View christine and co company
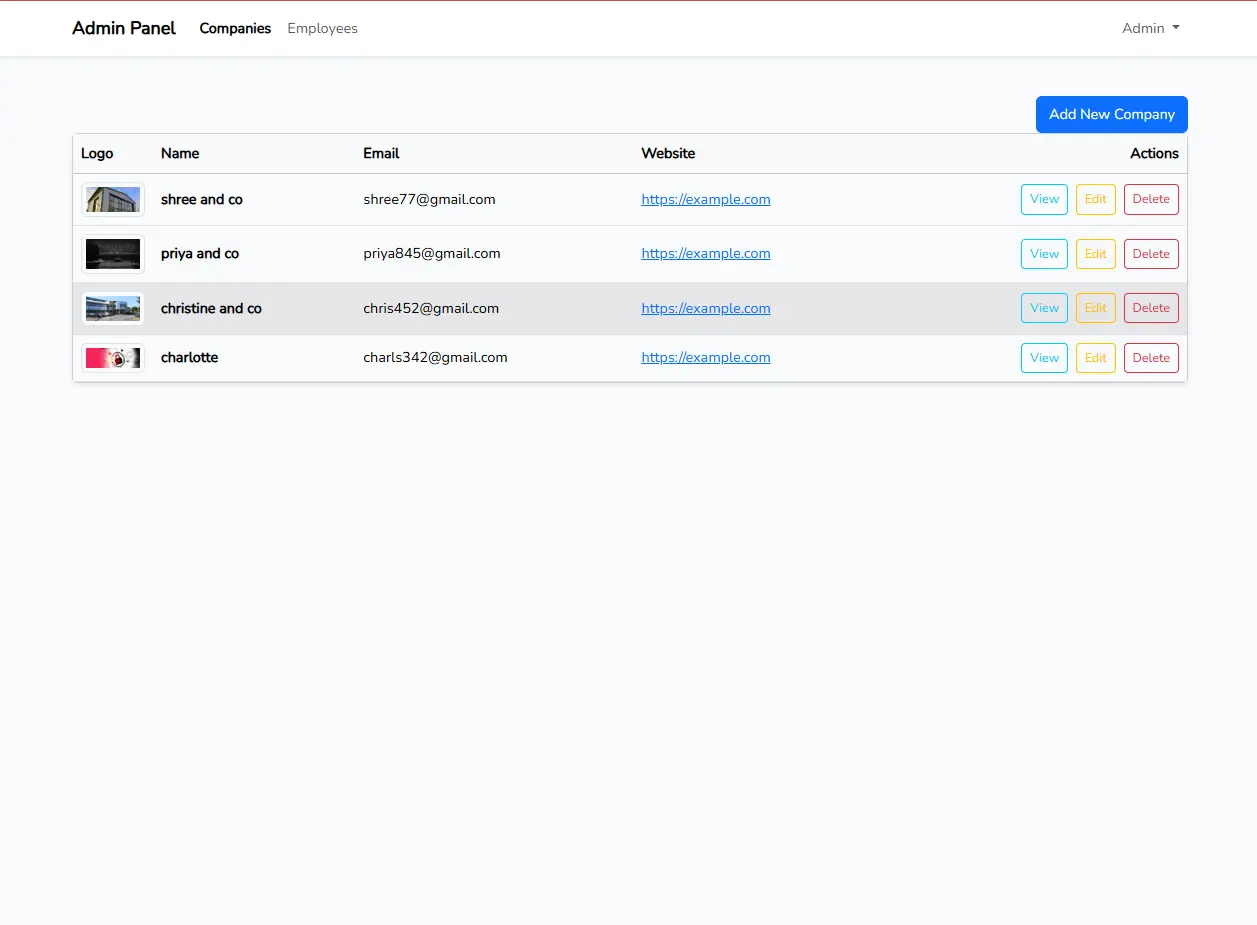Viewport: 1257px width, 925px height. coord(1044,308)
